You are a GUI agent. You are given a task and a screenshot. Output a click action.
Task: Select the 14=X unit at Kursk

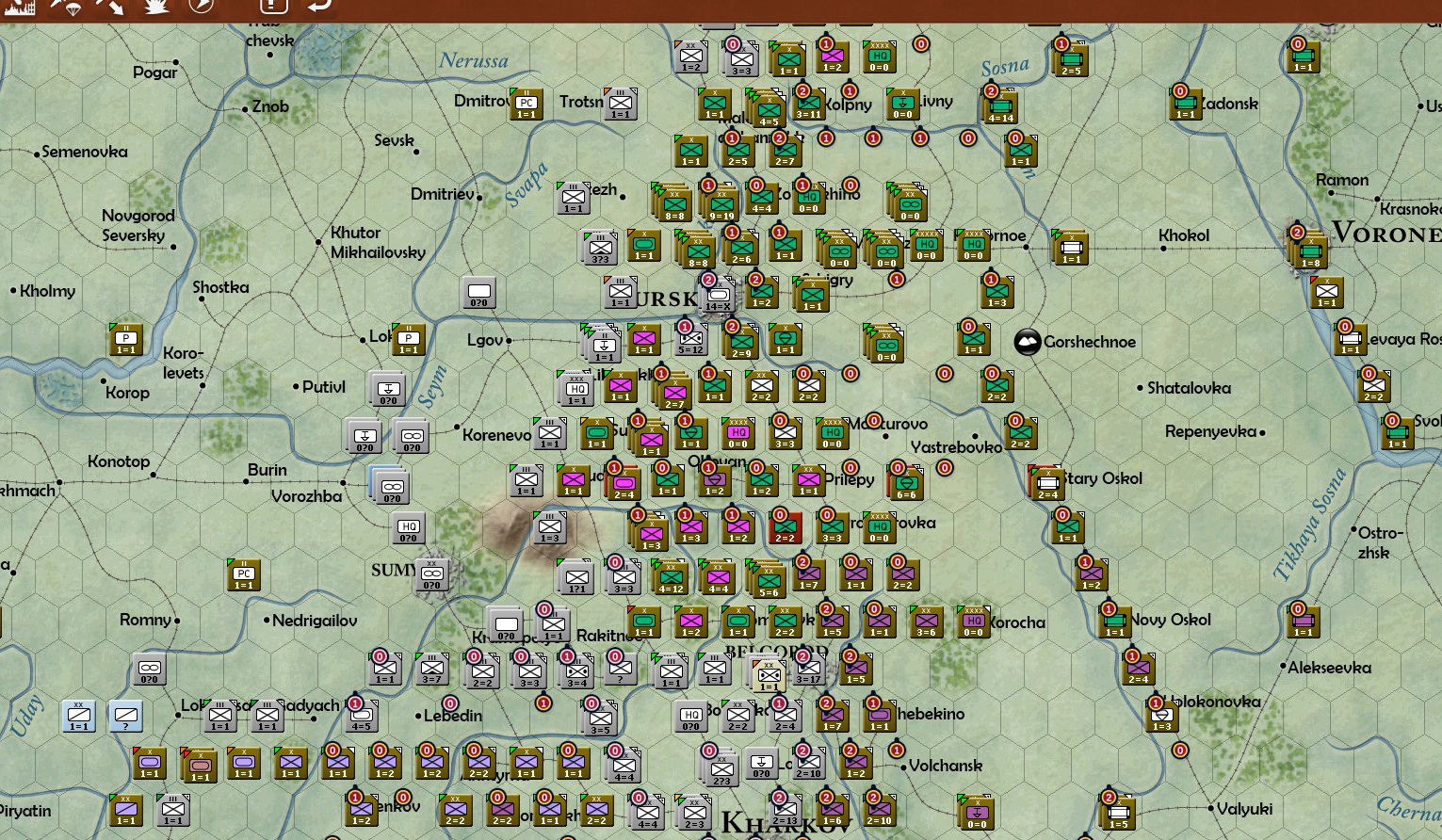point(718,295)
